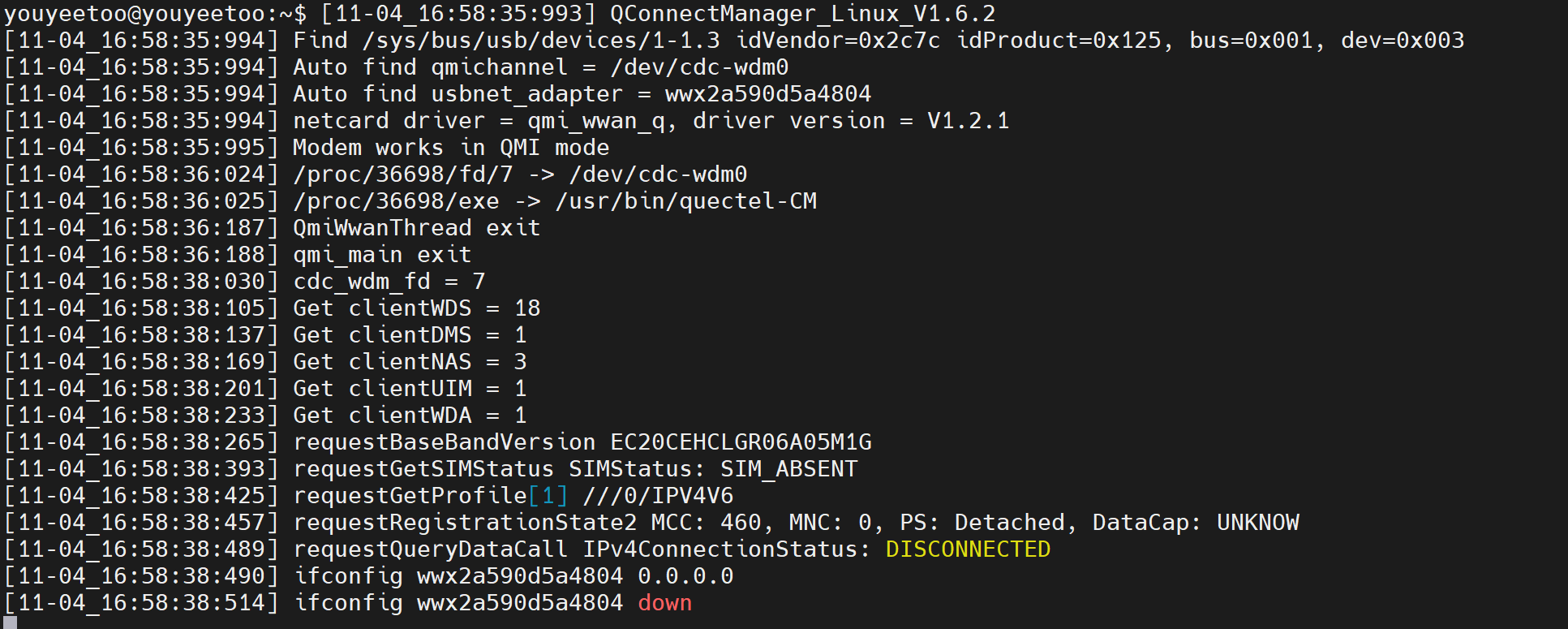Click the terminal cursor block at the bottom
The height and width of the screenshot is (629, 1568).
10,623
